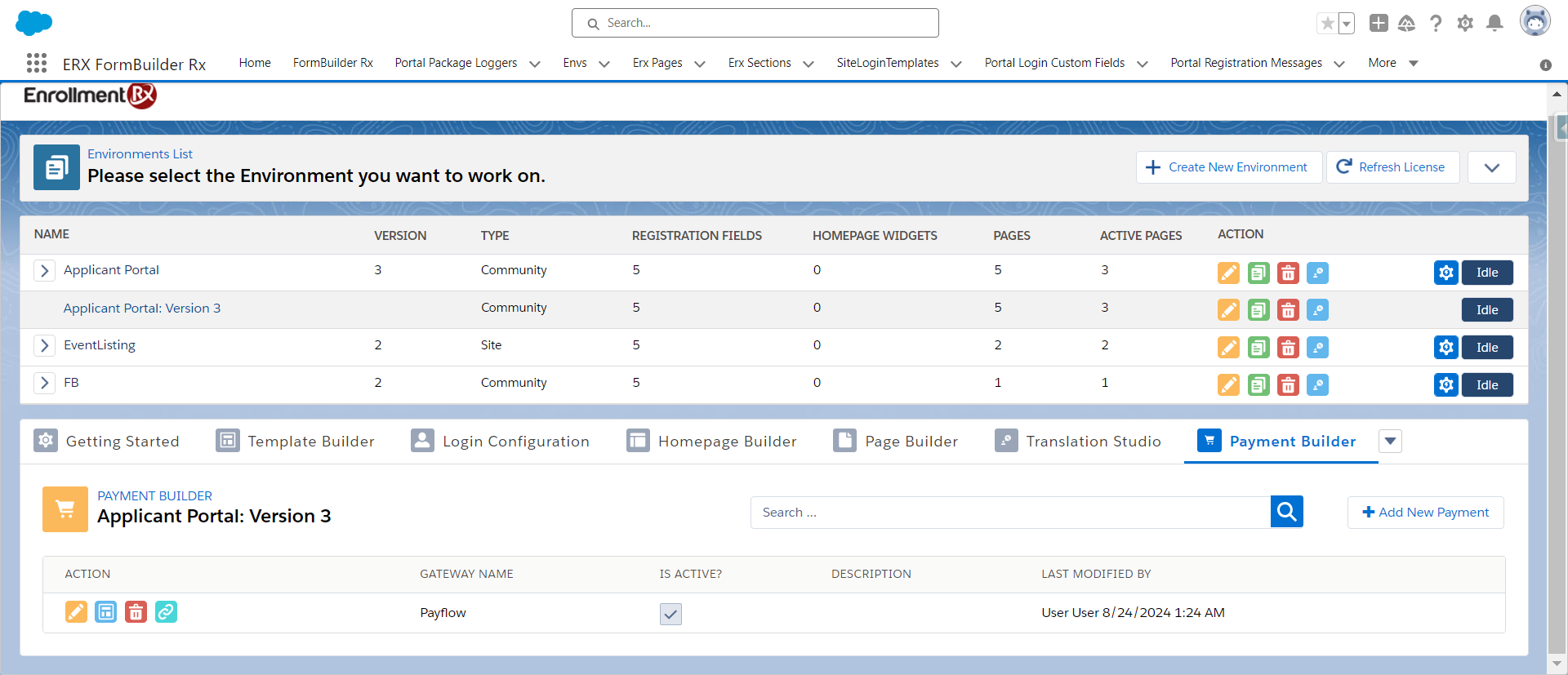The image size is (1568, 675).
Task: Click the orange edit icon for Applicant Portal
Action: coord(1228,273)
